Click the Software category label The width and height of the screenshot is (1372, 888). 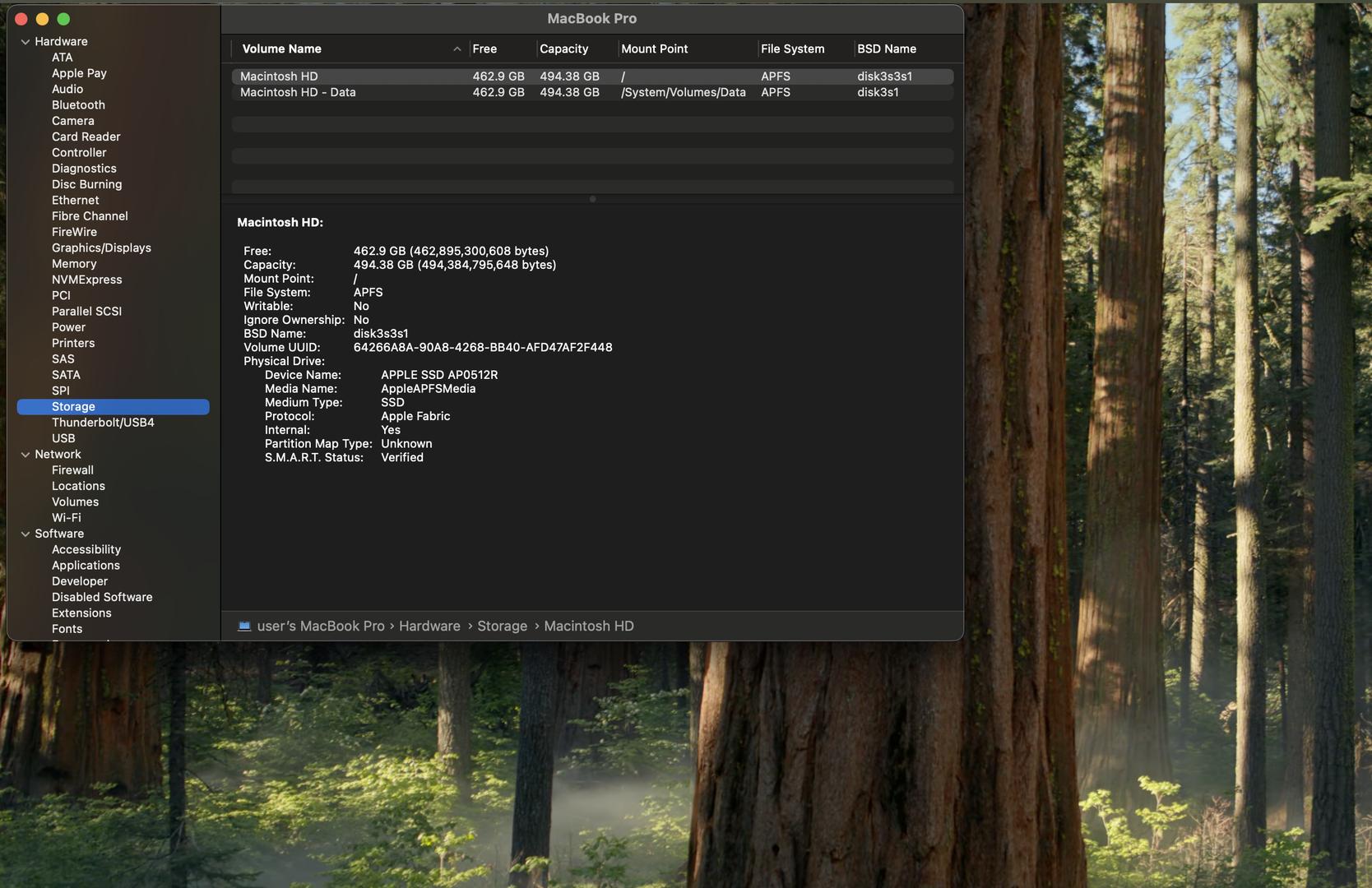pyautogui.click(x=59, y=534)
